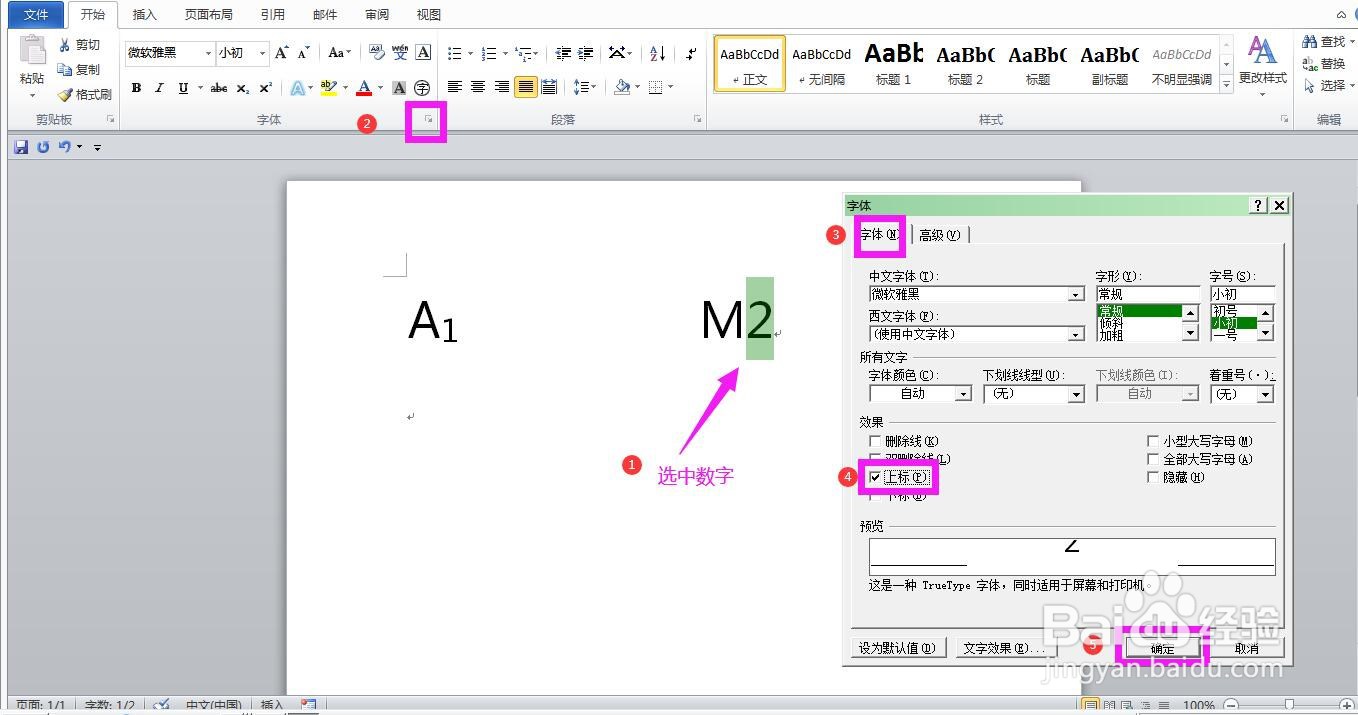Switch to the Insert (插入) ribbon tab
Viewport: 1358px width, 715px height.
tap(145, 14)
